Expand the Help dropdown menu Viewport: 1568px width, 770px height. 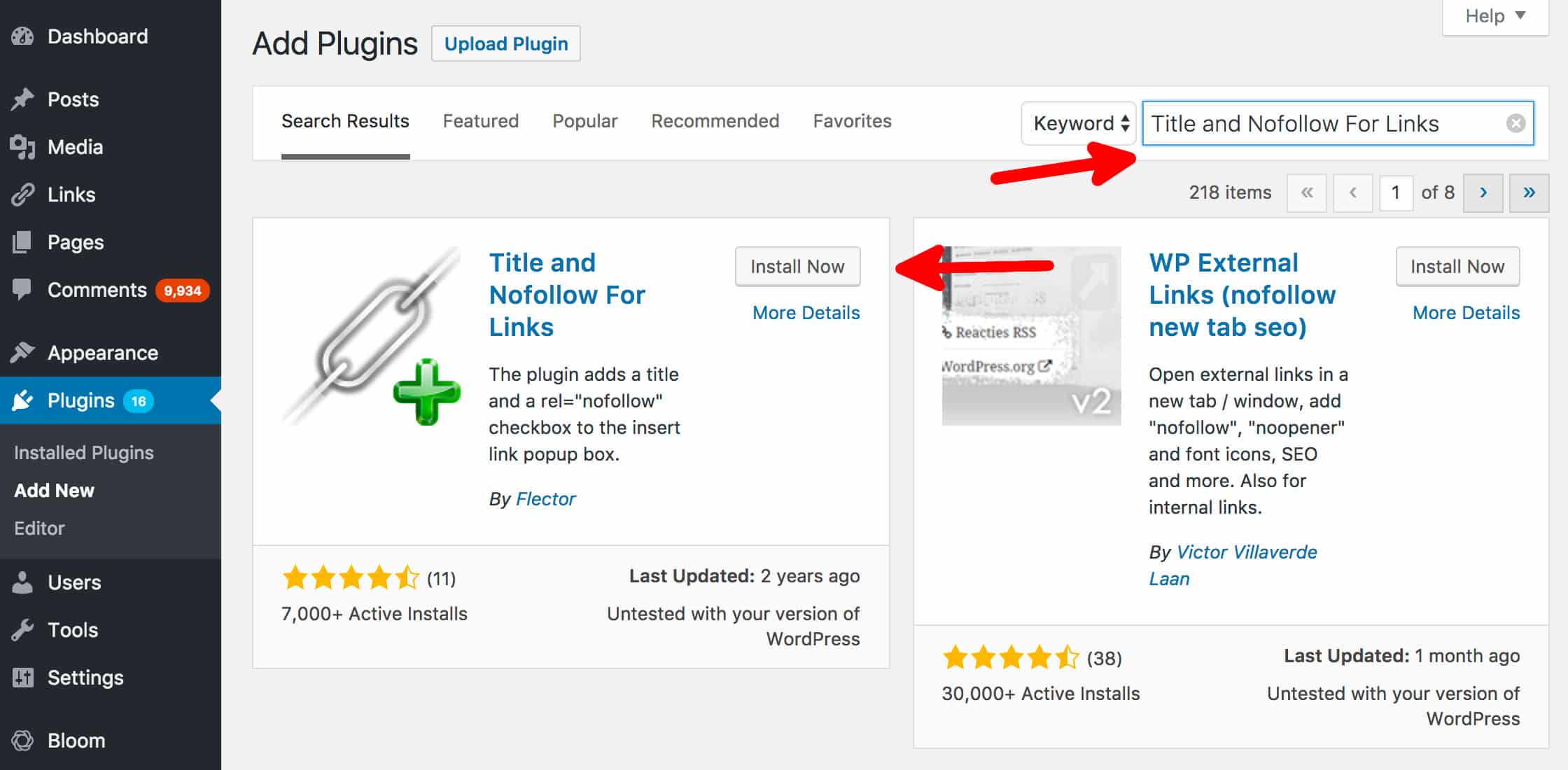click(1493, 15)
